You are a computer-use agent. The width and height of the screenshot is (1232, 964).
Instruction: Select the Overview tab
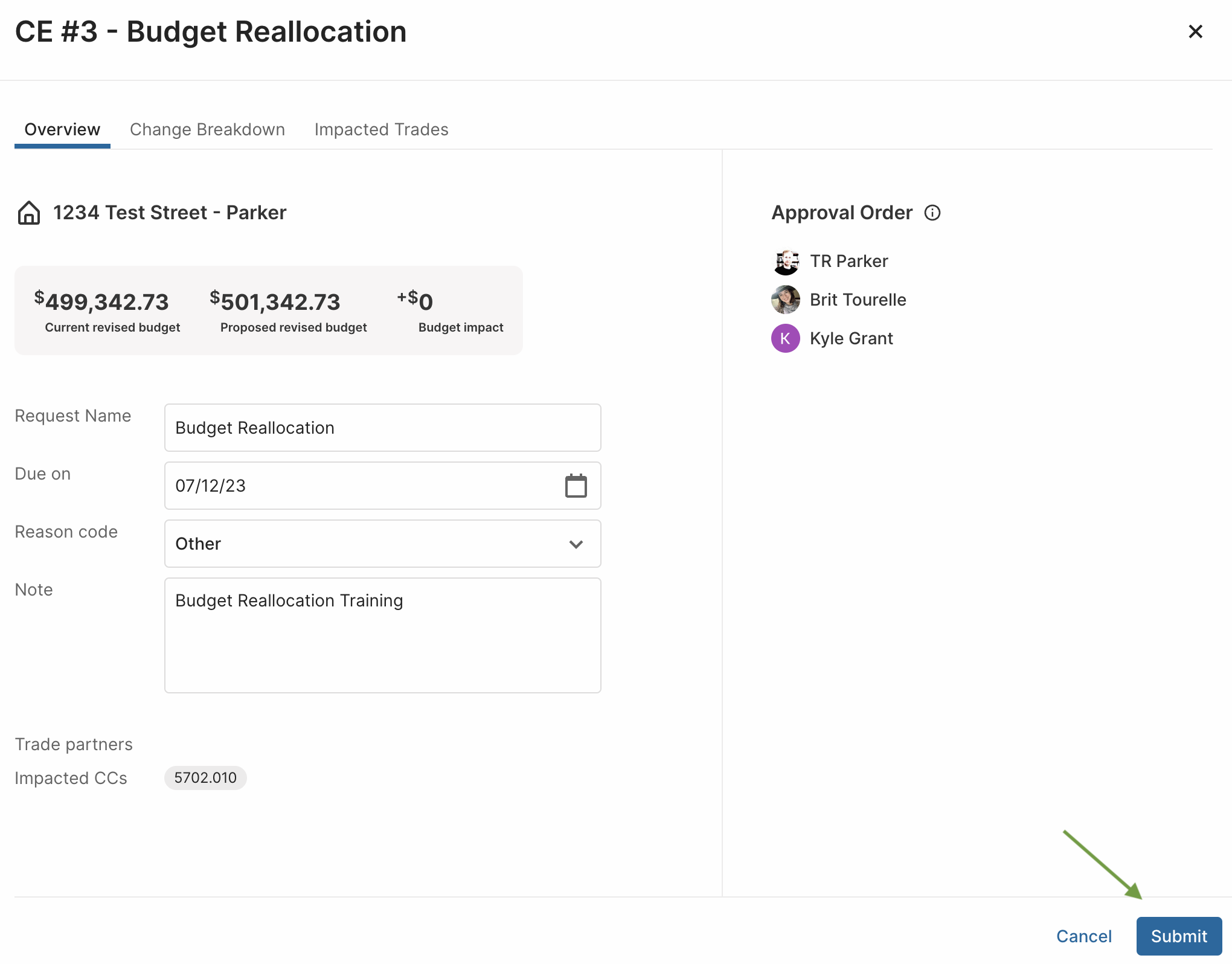(x=62, y=129)
